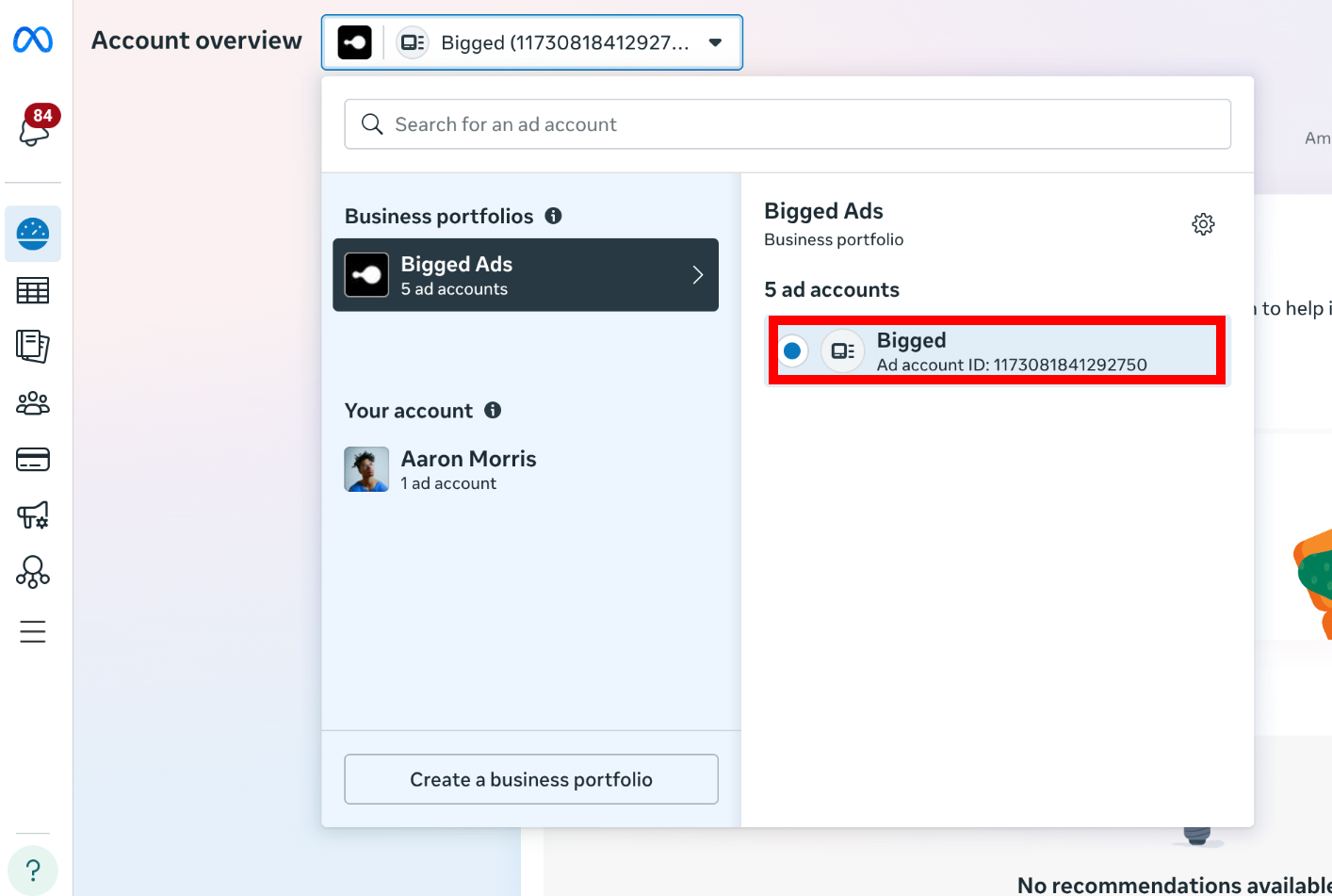Open Account overview gauge icon in sidebar
The height and width of the screenshot is (896, 1332).
[x=33, y=234]
